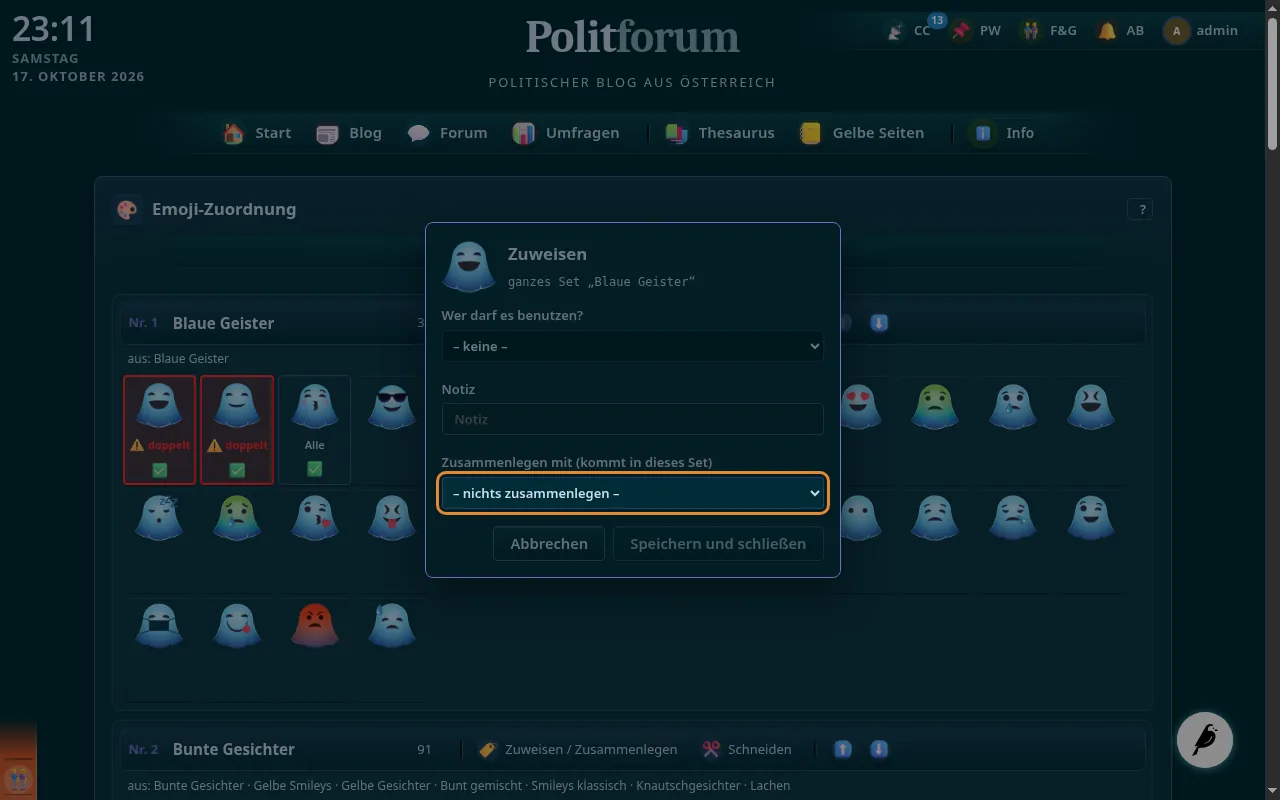
Task: Click the 'Bunte Gesichter' set title
Action: point(234,749)
